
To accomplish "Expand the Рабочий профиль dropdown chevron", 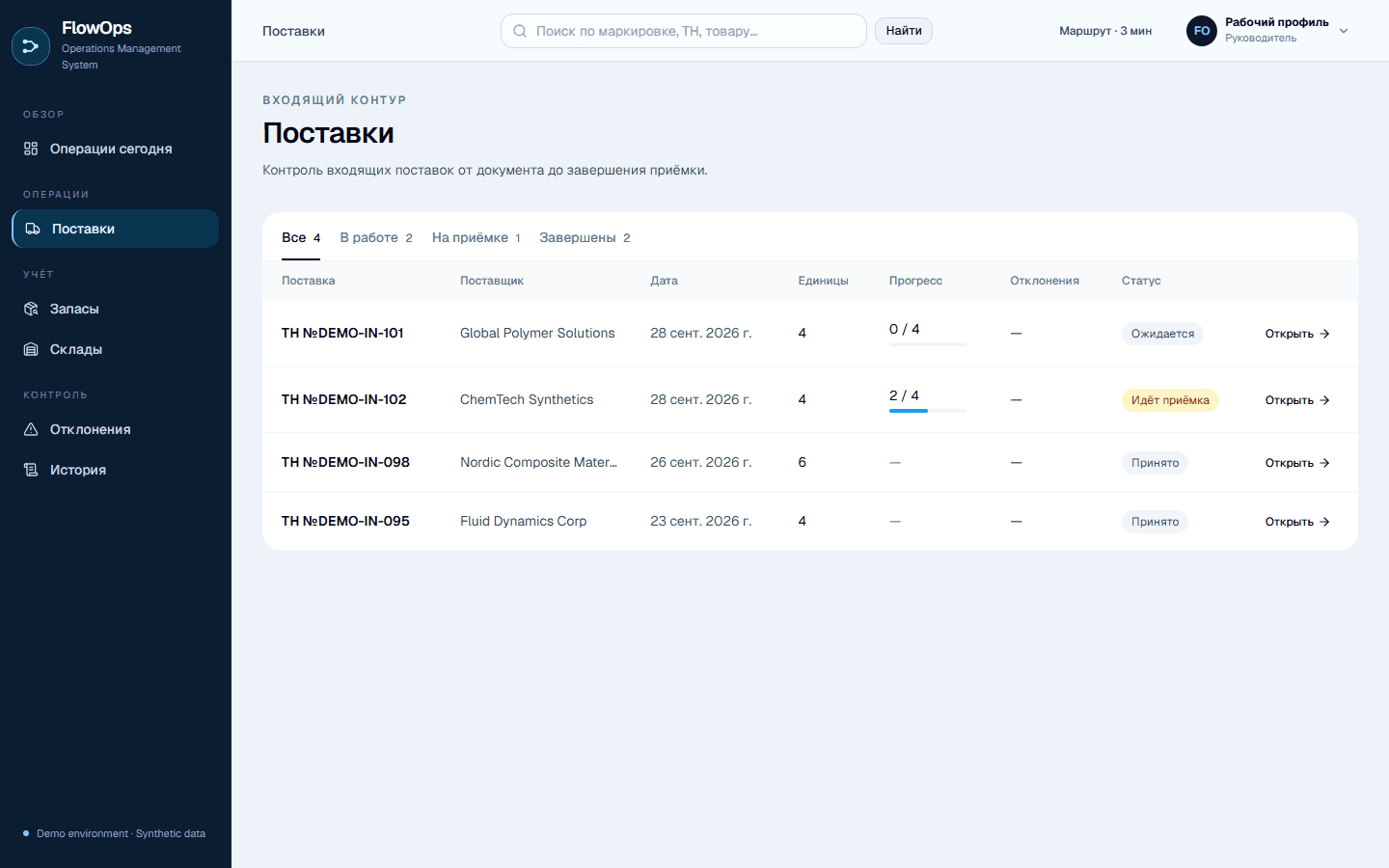I will pos(1344,31).
